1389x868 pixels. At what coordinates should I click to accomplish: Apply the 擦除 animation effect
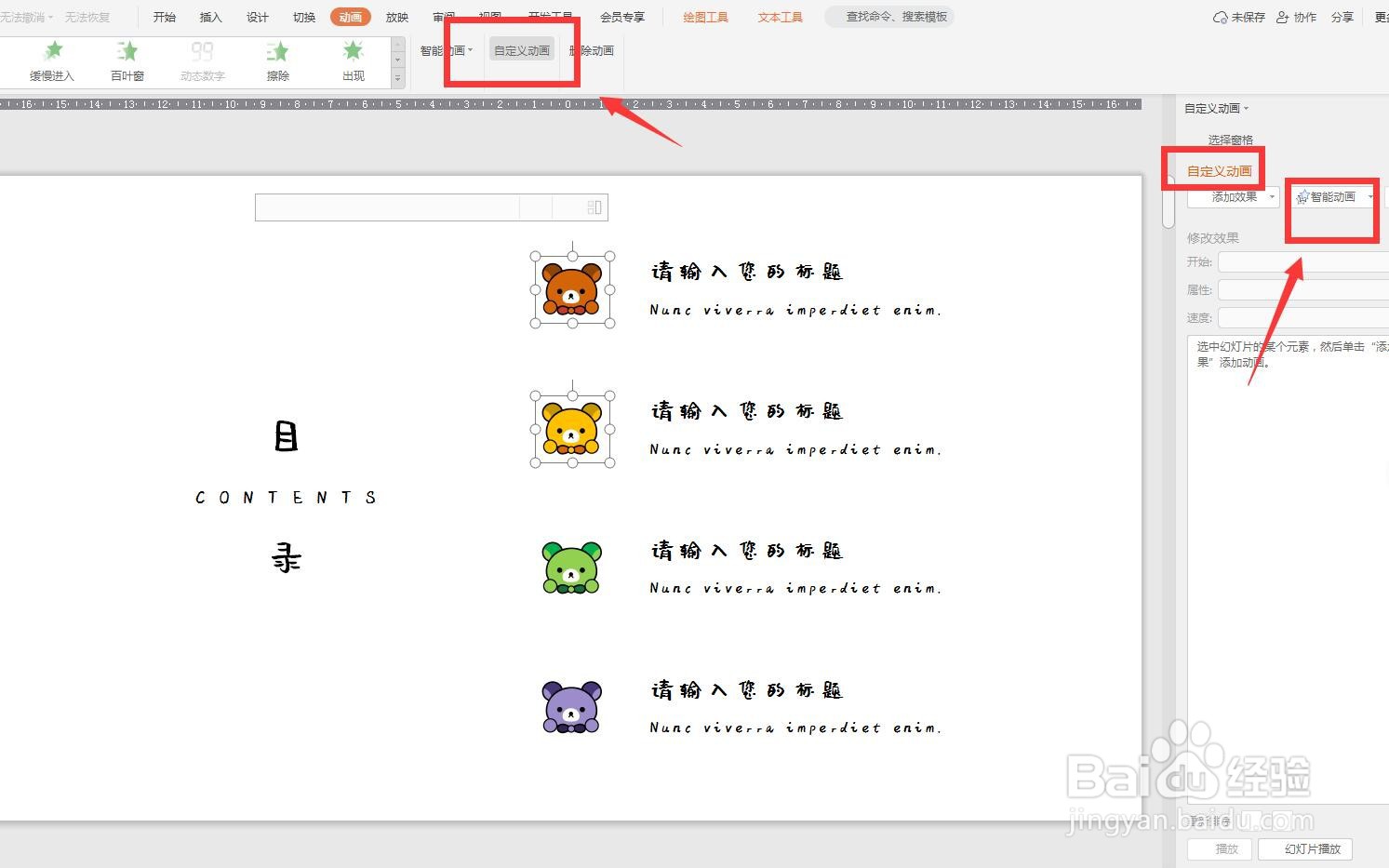point(277,61)
